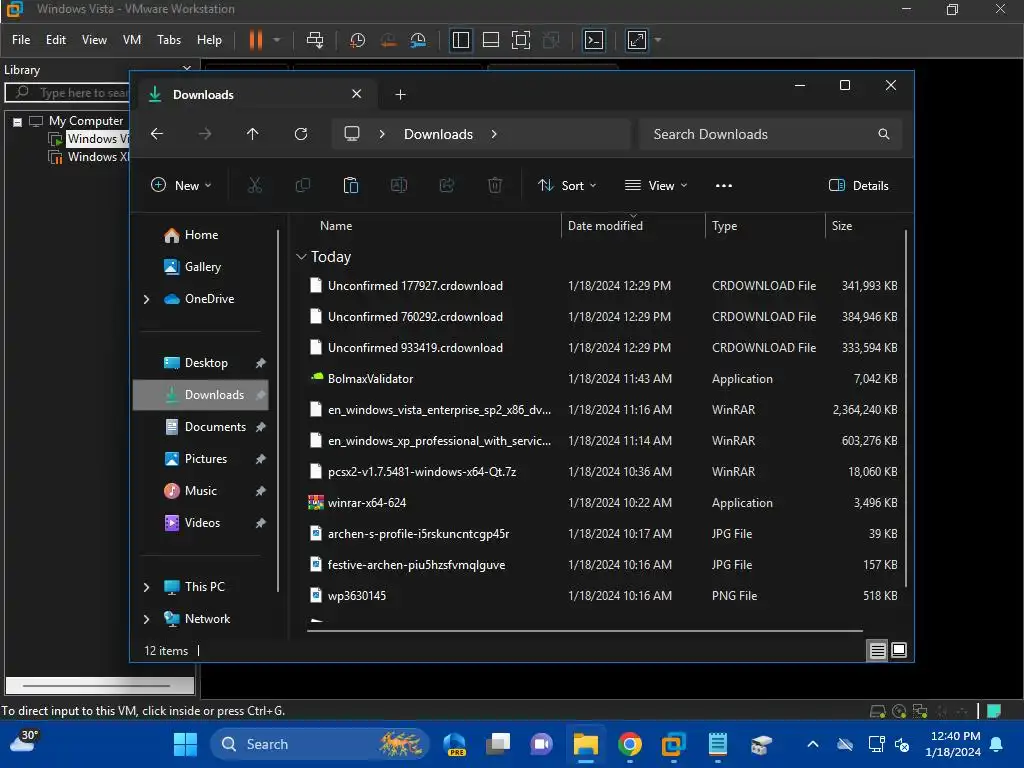
Task: Add a new Explorer tab
Action: [x=400, y=95]
